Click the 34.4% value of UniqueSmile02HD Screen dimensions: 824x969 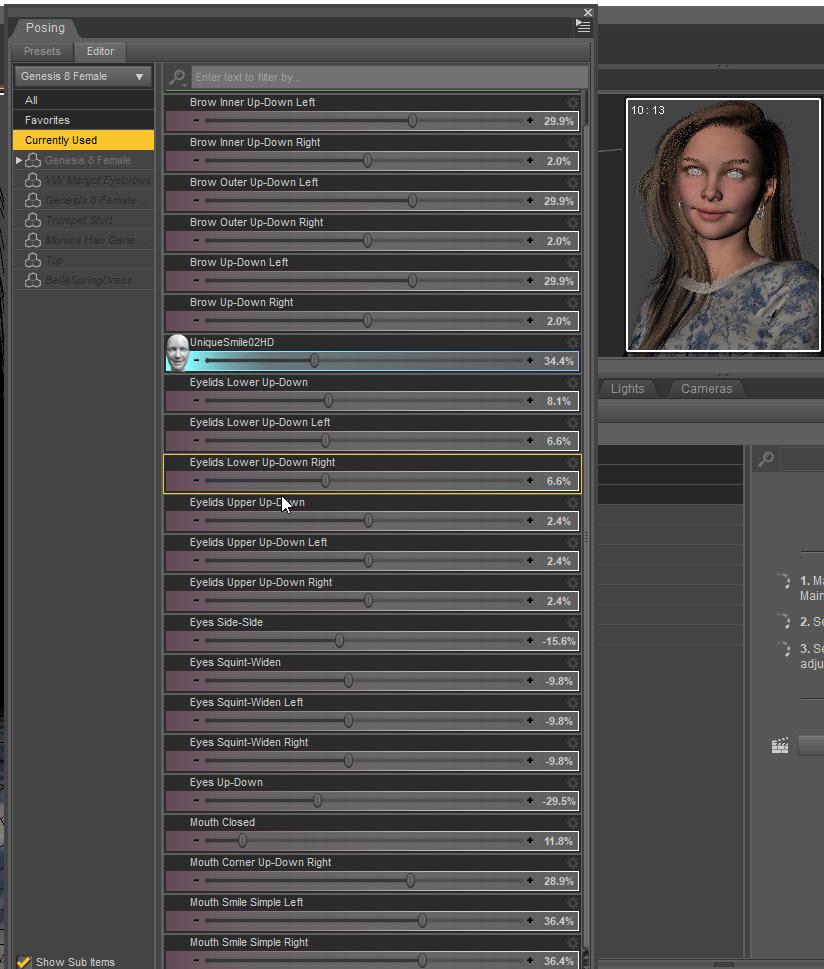pyautogui.click(x=559, y=361)
